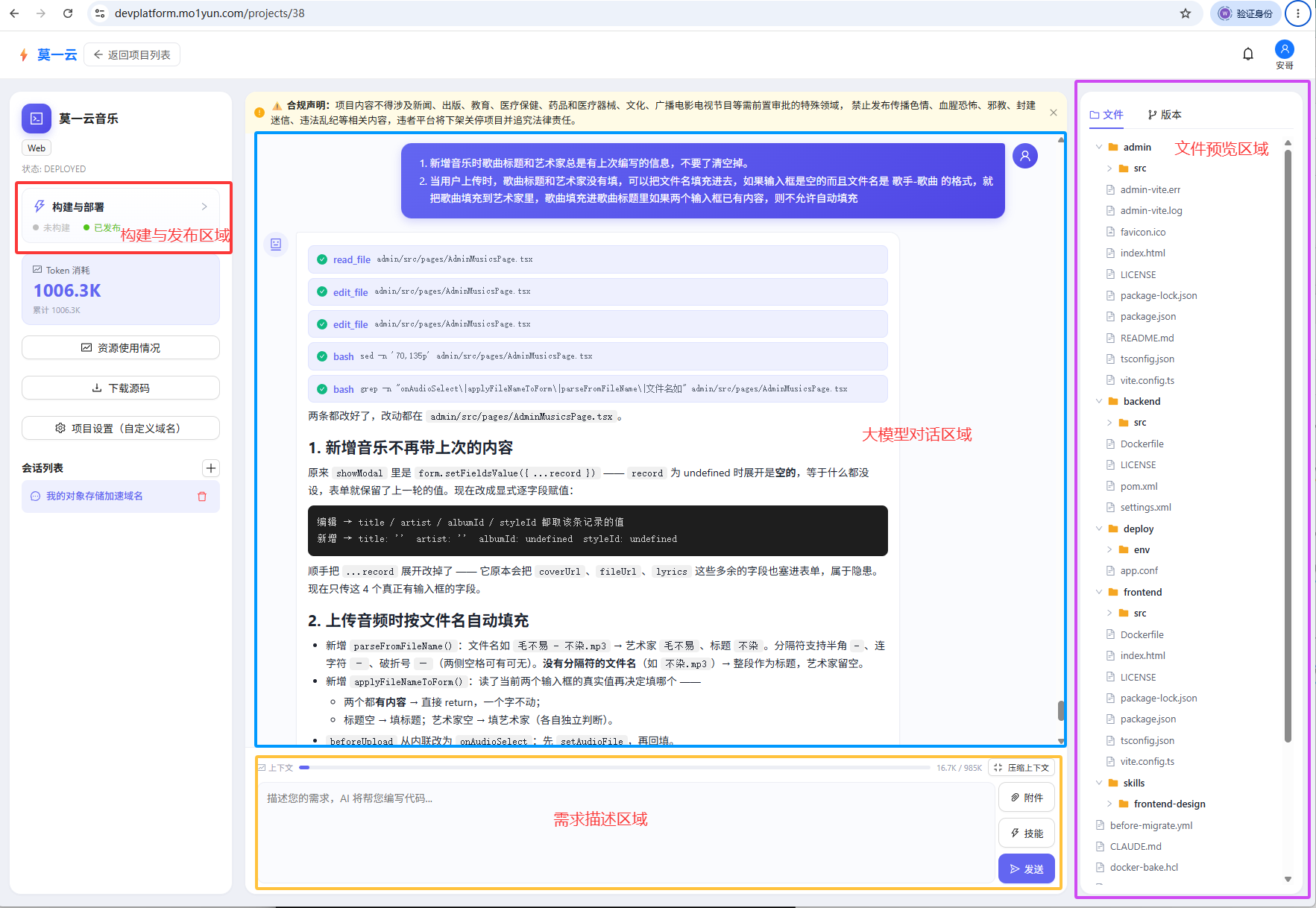Click the 验证身份 profile chip
Screen dimensions: 1316x908
1246,13
